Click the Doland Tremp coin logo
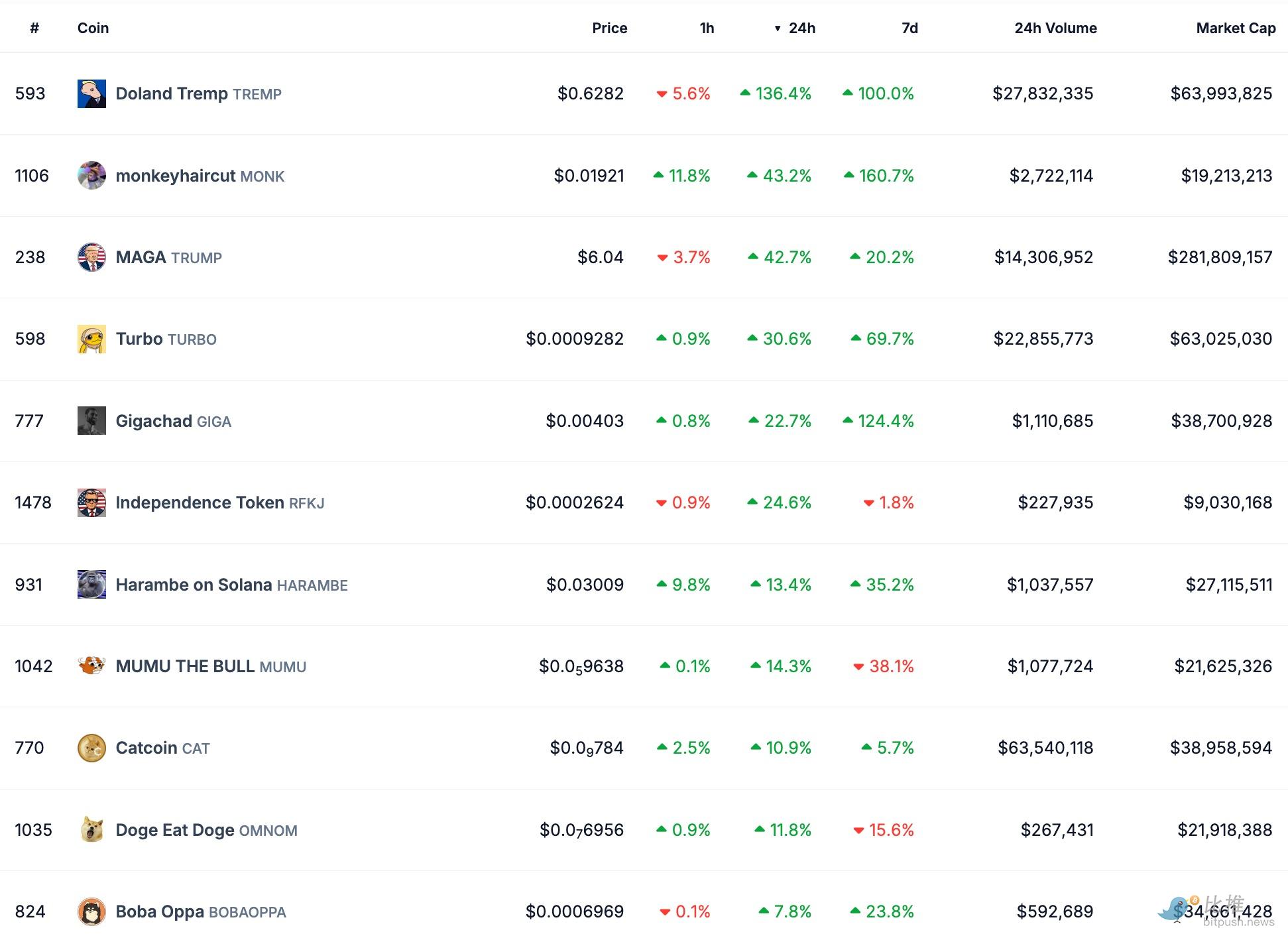1288x940 pixels. click(x=91, y=93)
